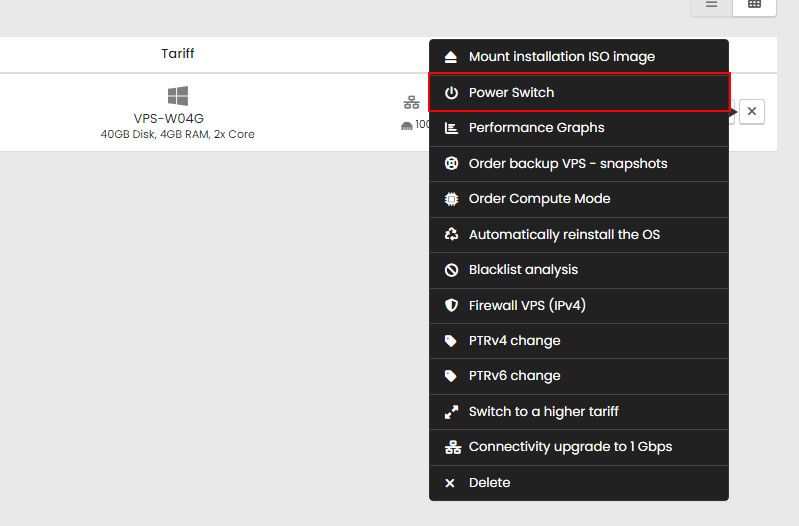Click the tag icon beside PTRv6 change
This screenshot has width=799, height=526.
(450, 376)
